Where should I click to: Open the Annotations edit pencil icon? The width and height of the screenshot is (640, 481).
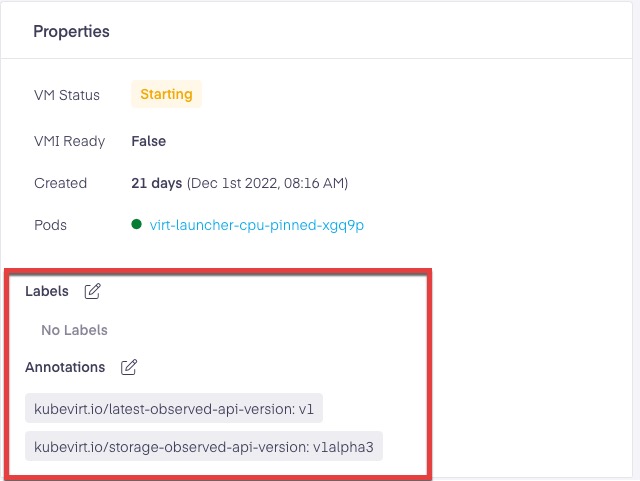tap(129, 367)
